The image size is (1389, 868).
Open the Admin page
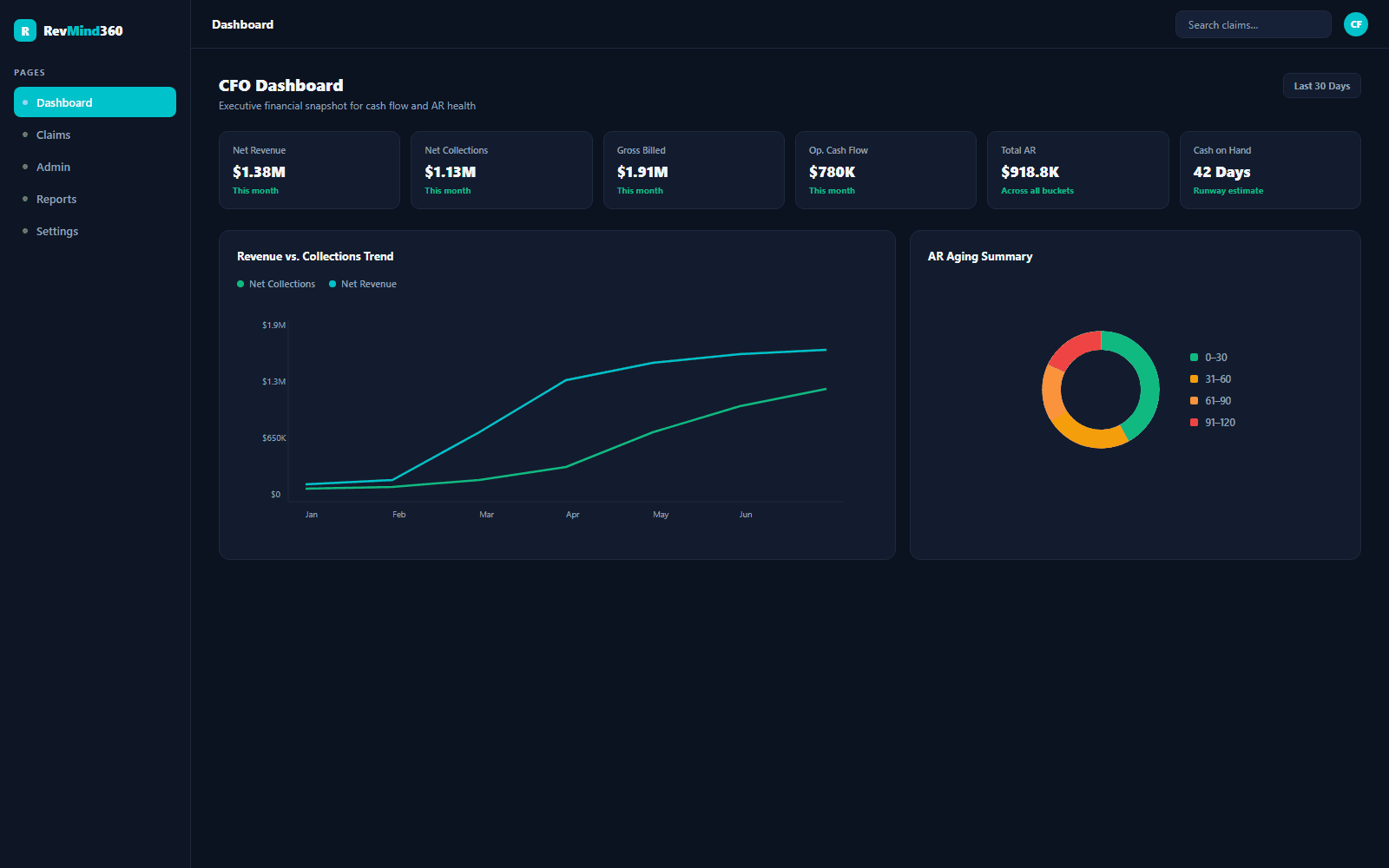tap(95, 167)
